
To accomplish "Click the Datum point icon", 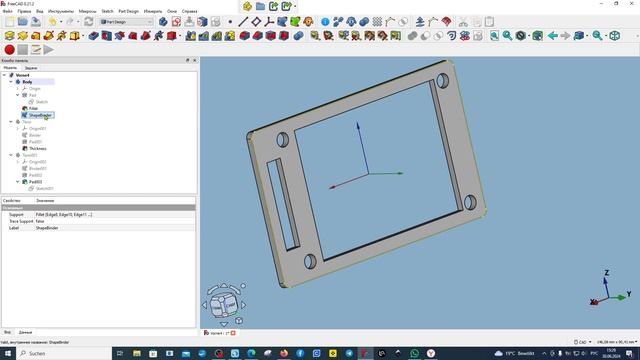I will pos(230,22).
